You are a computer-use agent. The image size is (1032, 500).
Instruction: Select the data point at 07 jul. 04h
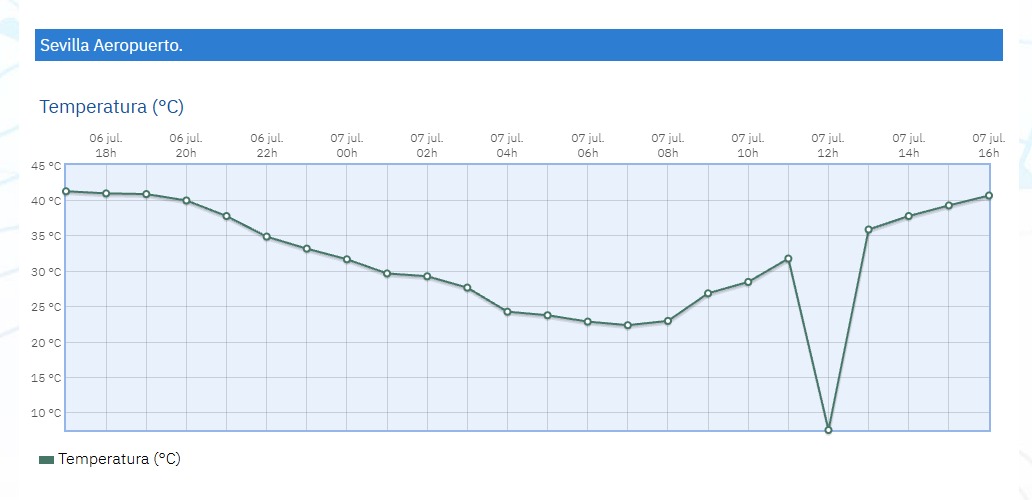coord(507,312)
